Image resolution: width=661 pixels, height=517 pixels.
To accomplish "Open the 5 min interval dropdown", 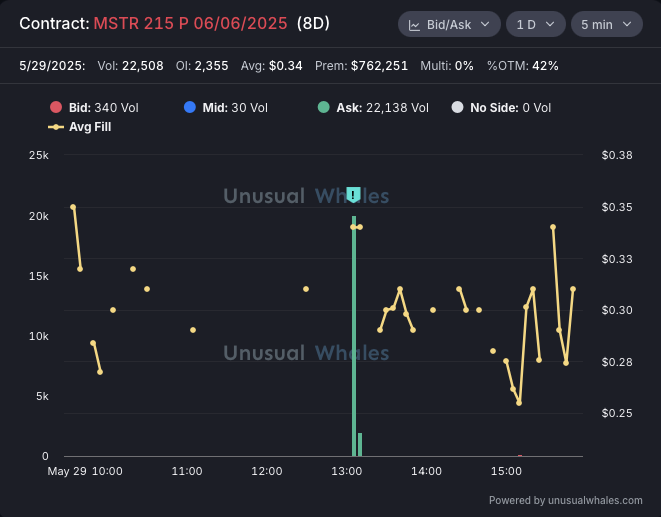I will (x=607, y=24).
